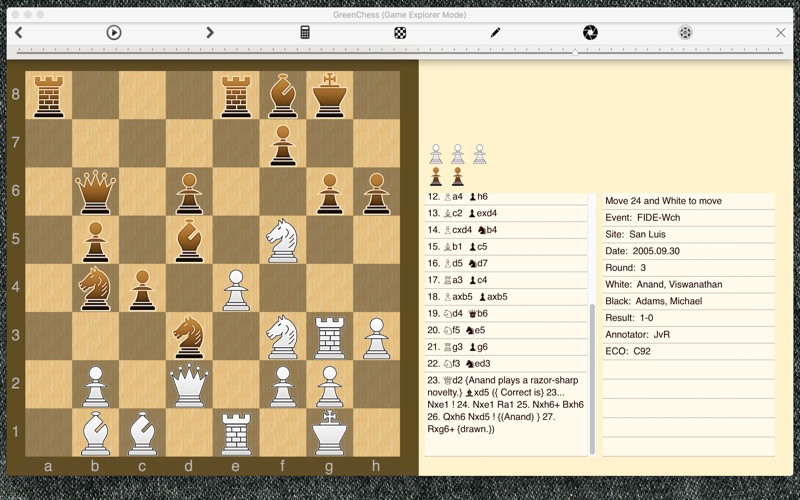Screen dimensions: 800x500
Task: Click the empty d4 square
Action: [x=189, y=288]
